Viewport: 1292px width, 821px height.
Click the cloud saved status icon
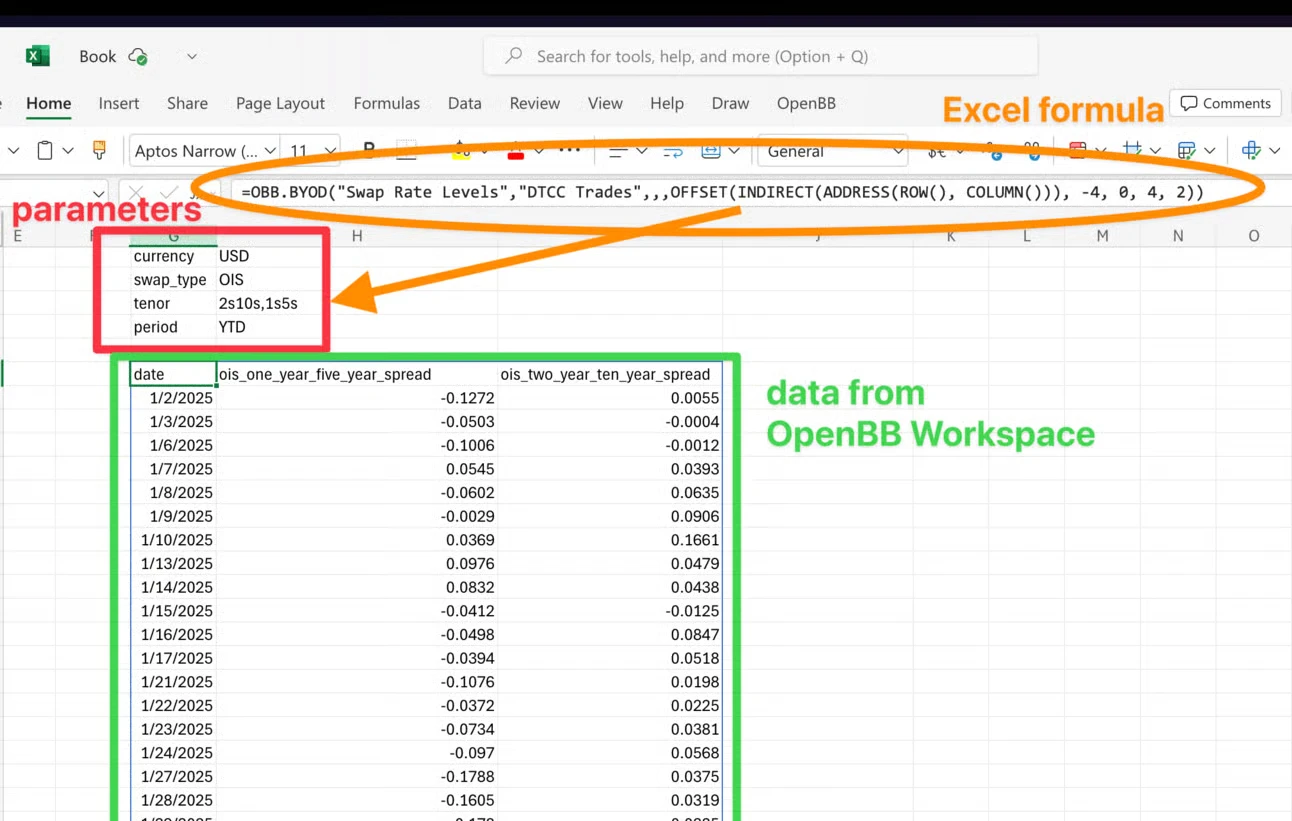(x=138, y=57)
